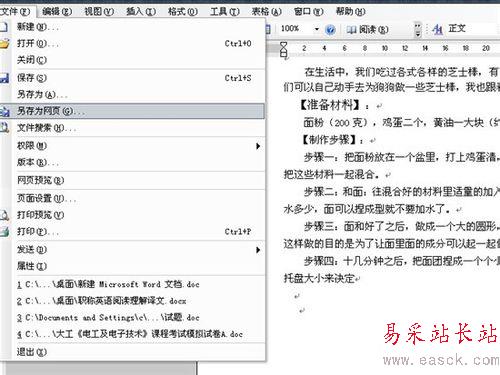Click the open-folder icon beside 打开
This screenshot has height=375, width=500.
point(5,43)
